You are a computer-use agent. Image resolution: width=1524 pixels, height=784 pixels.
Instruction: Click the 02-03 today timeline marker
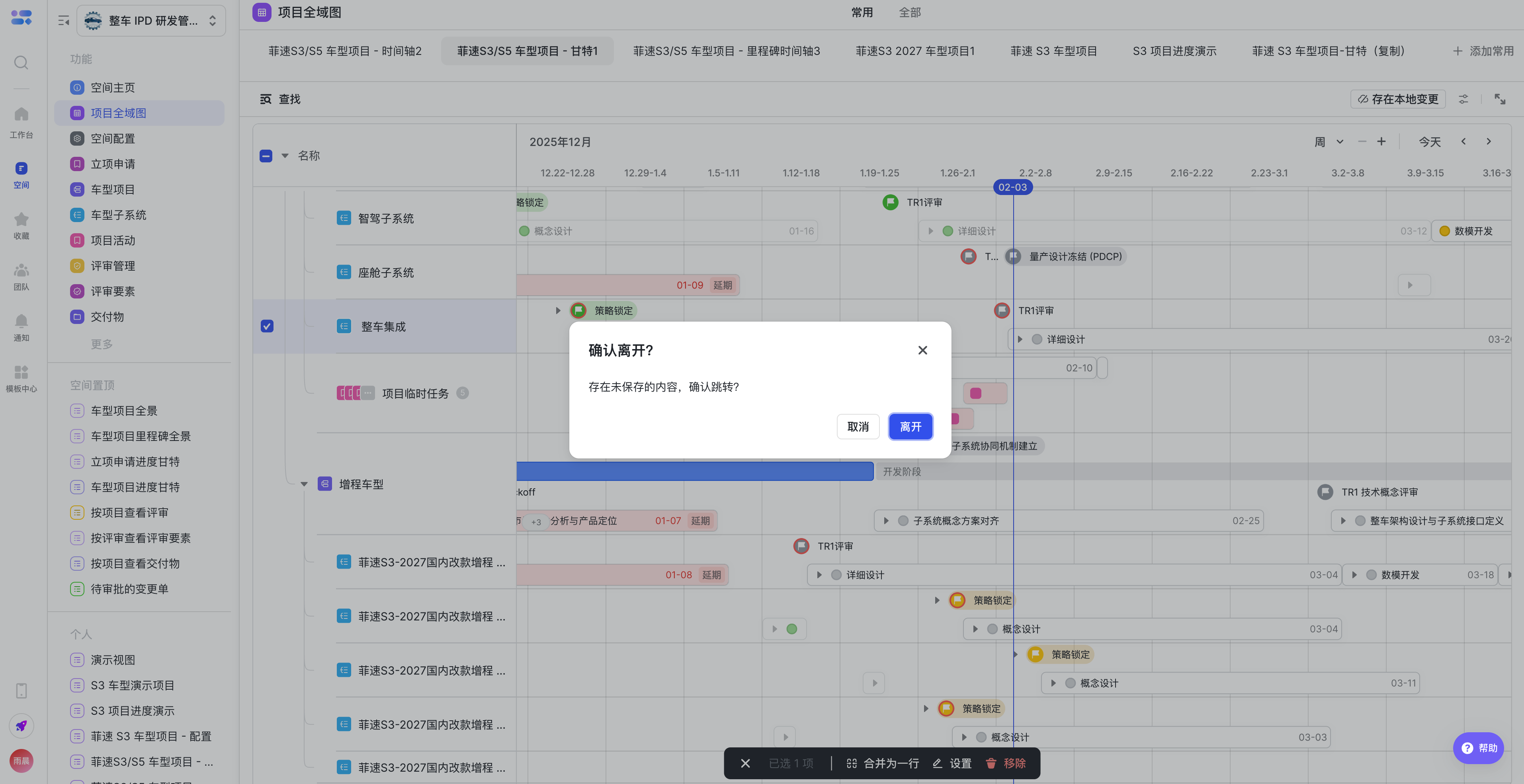[1012, 187]
